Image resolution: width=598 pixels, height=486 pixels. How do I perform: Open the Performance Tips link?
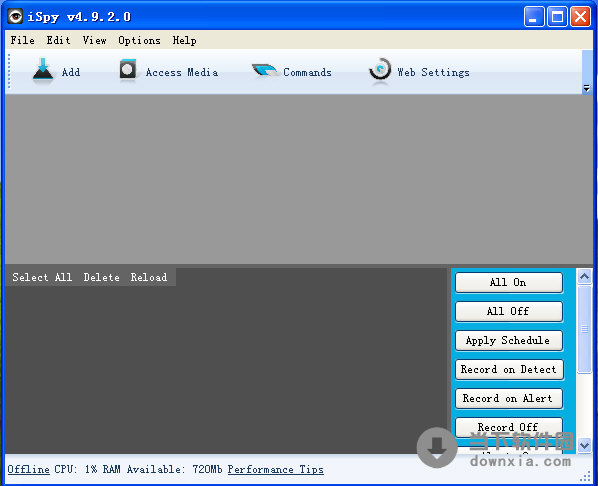tap(276, 469)
